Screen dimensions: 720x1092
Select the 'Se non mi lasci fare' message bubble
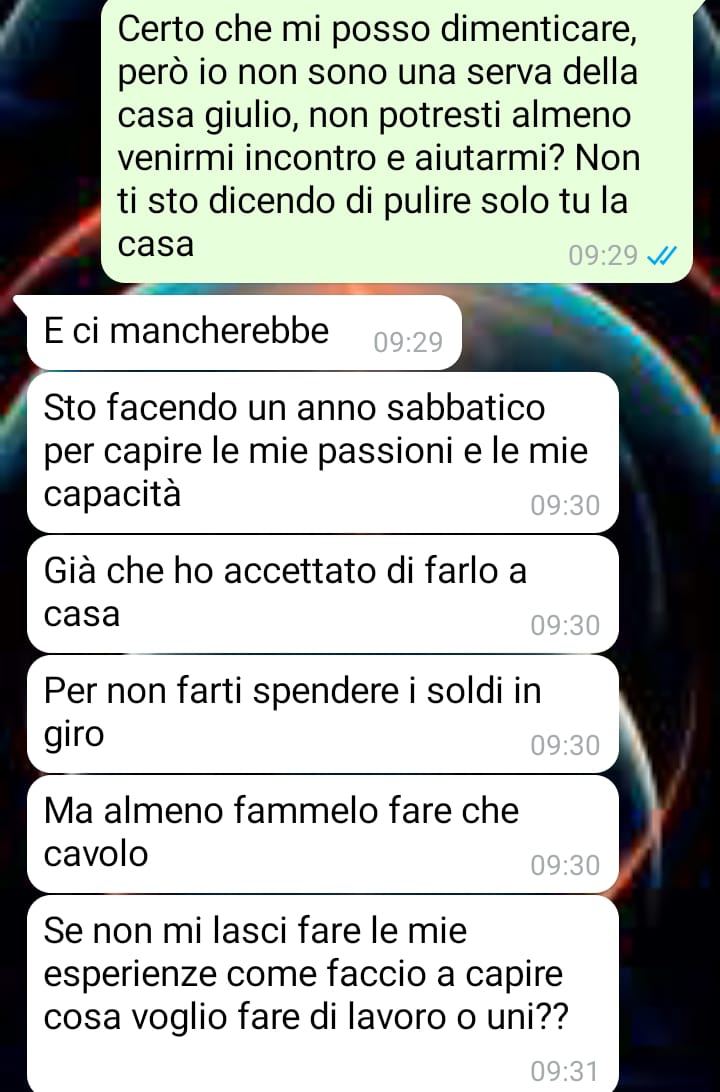tap(322, 993)
